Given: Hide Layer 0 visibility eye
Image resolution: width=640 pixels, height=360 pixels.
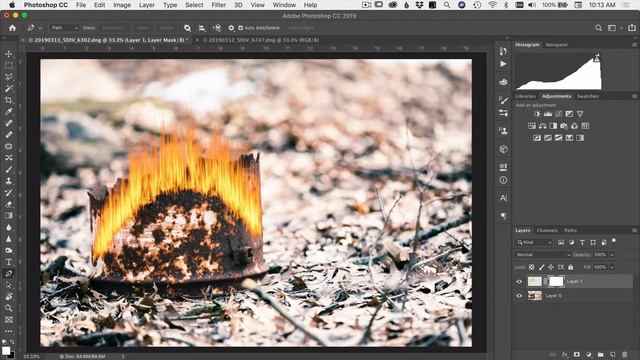Looking at the screenshot, I should click(x=519, y=296).
